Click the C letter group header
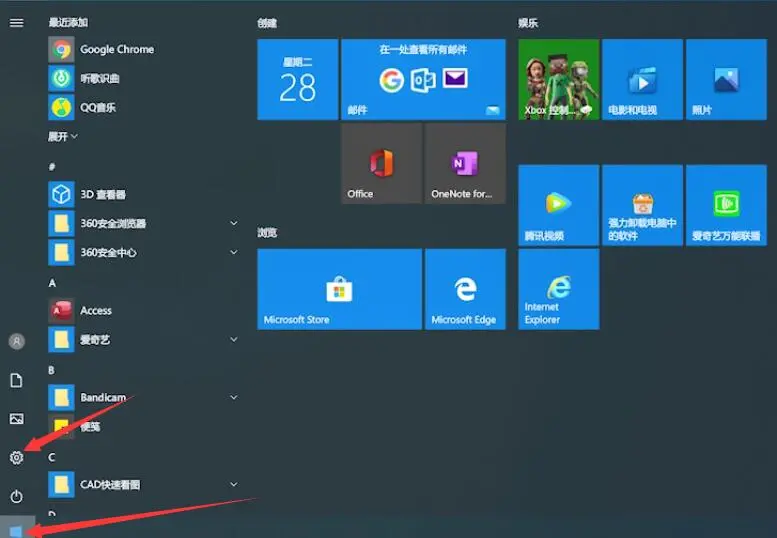Image resolution: width=777 pixels, height=538 pixels. 52,457
